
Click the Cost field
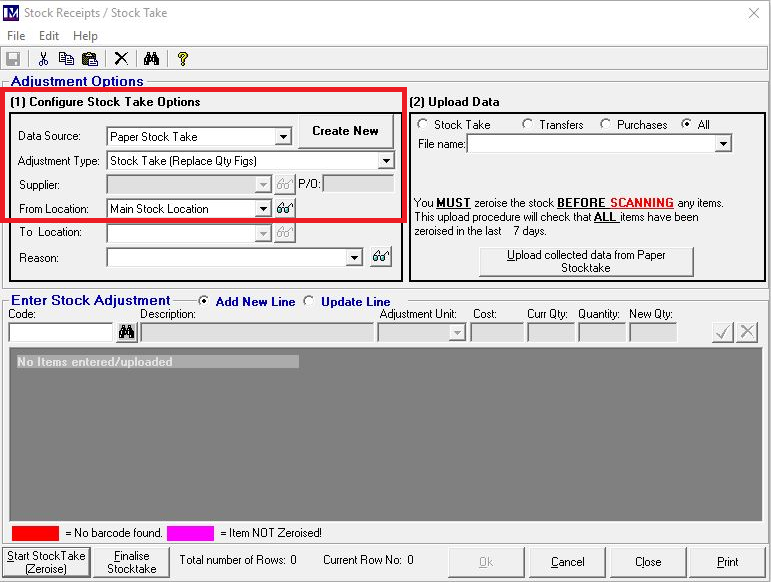pyautogui.click(x=497, y=333)
